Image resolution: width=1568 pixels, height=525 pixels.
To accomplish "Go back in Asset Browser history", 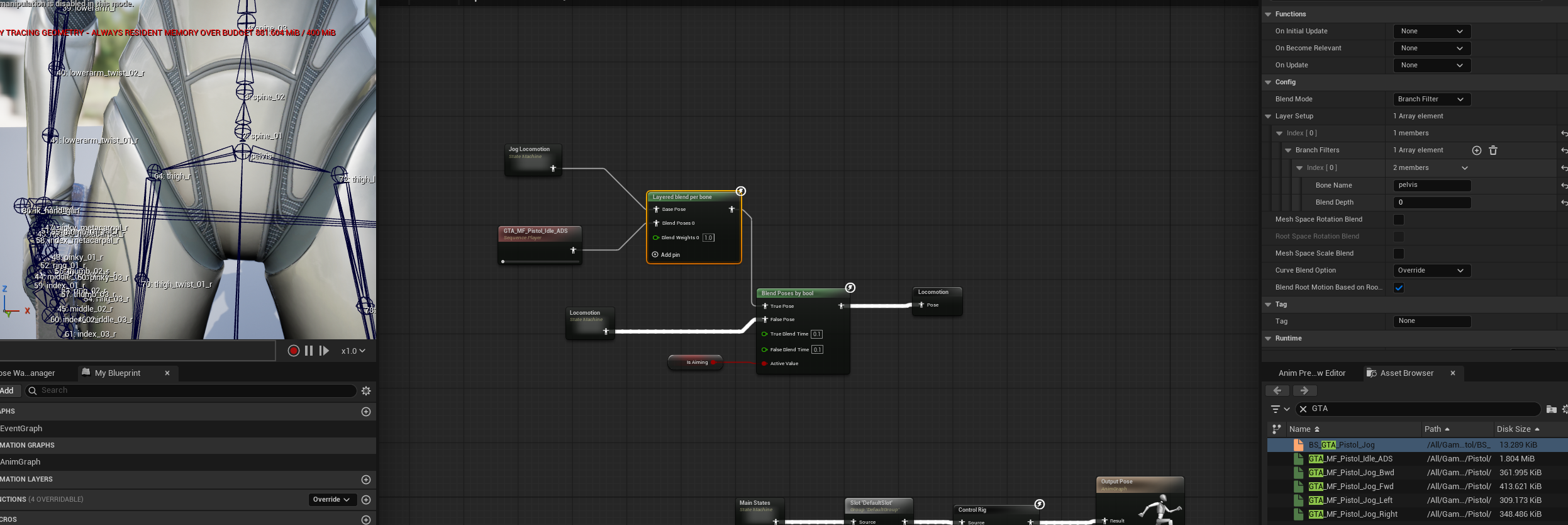I will (x=1277, y=391).
